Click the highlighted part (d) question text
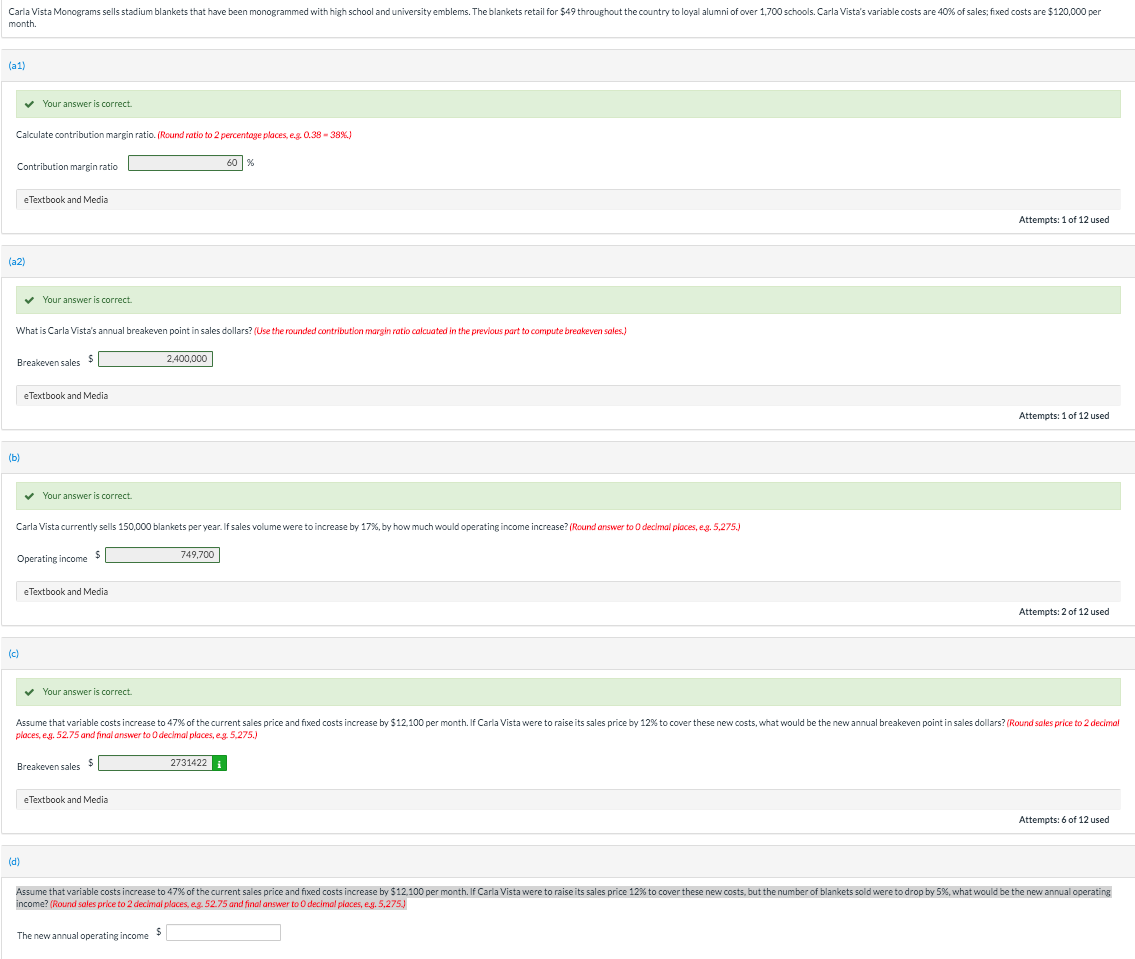The height and width of the screenshot is (959, 1135). (563, 898)
